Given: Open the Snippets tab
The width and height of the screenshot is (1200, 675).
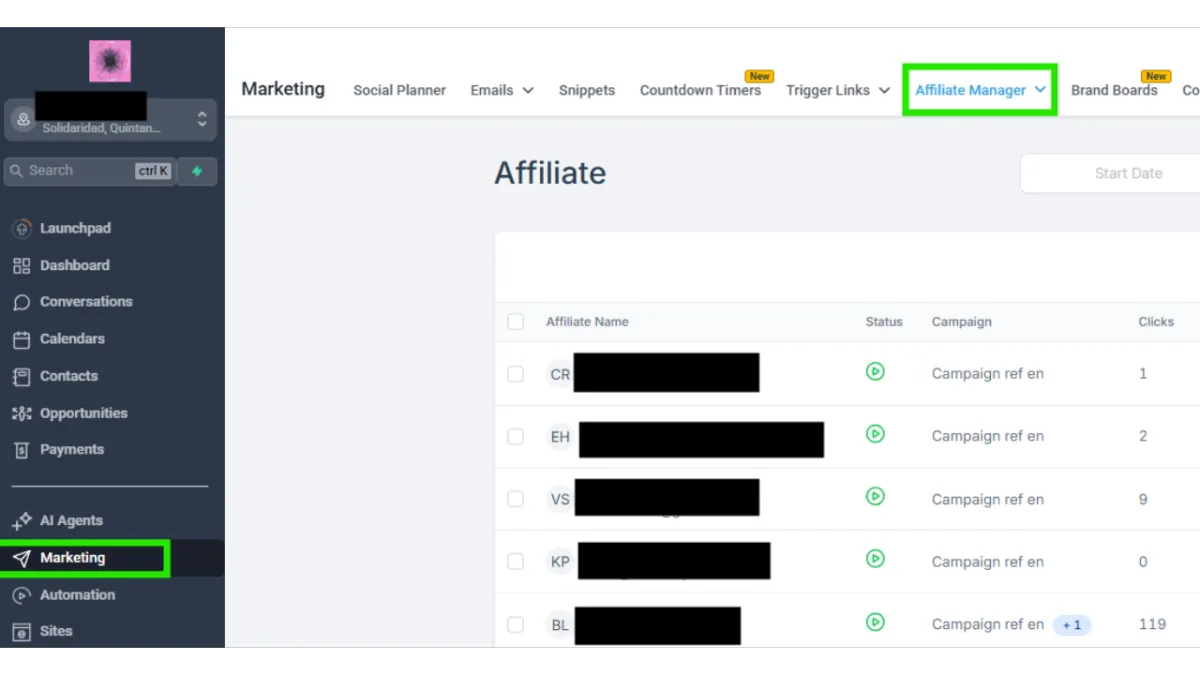Looking at the screenshot, I should click(587, 90).
